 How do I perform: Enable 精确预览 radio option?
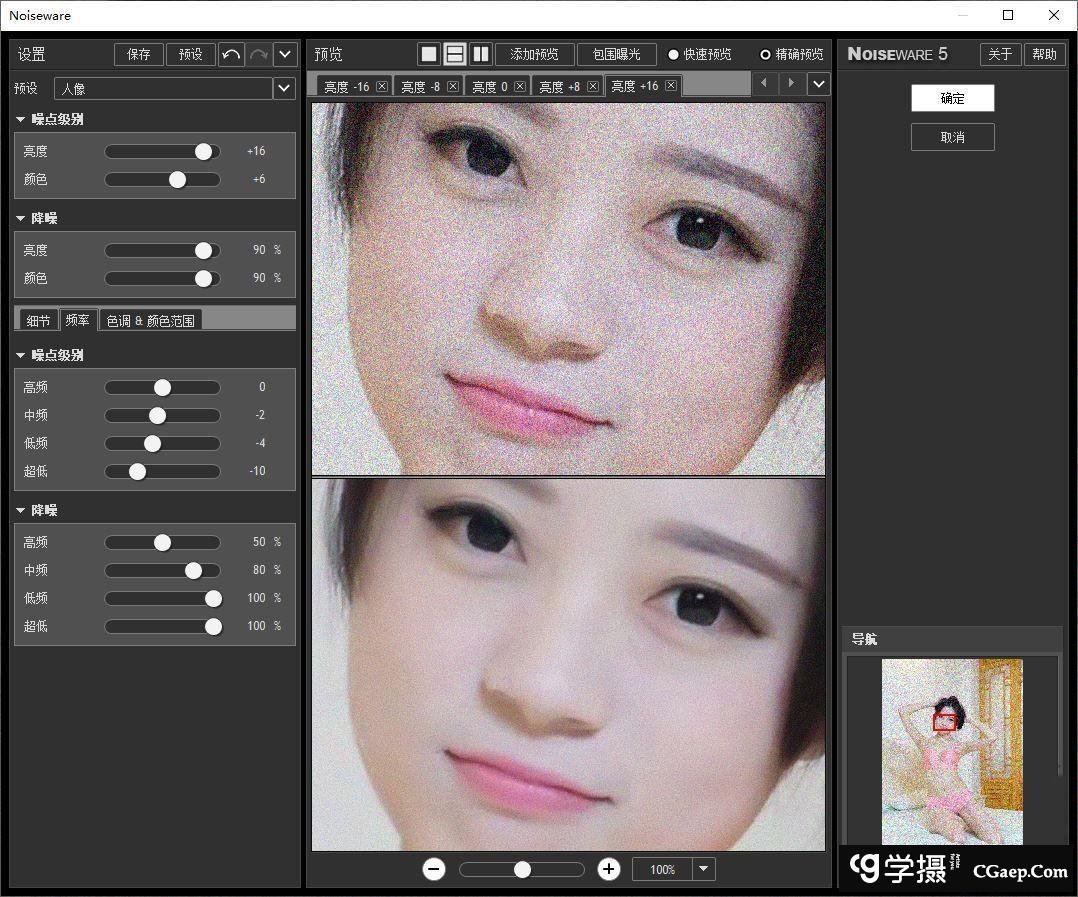pos(766,54)
